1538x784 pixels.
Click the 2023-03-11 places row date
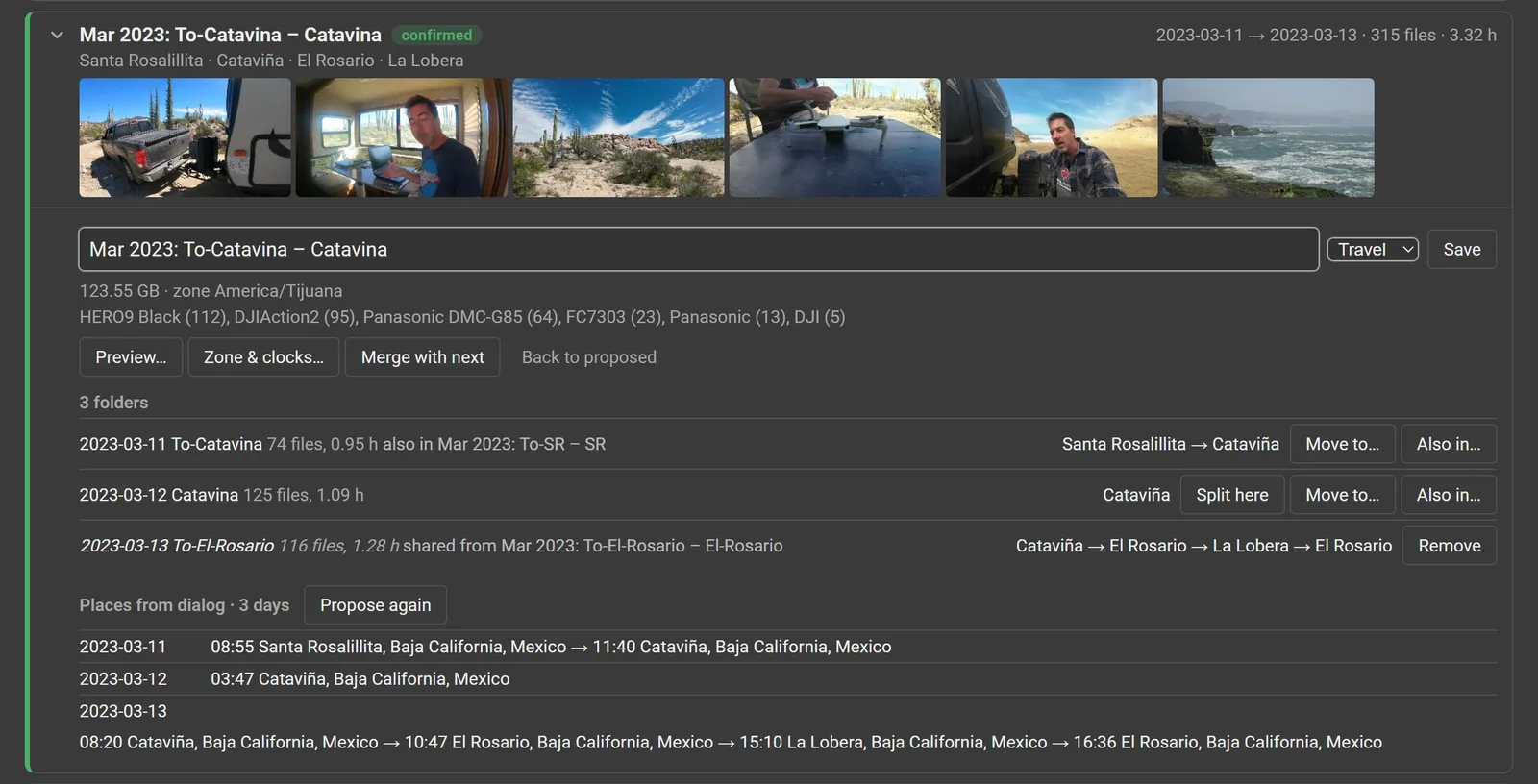click(123, 647)
